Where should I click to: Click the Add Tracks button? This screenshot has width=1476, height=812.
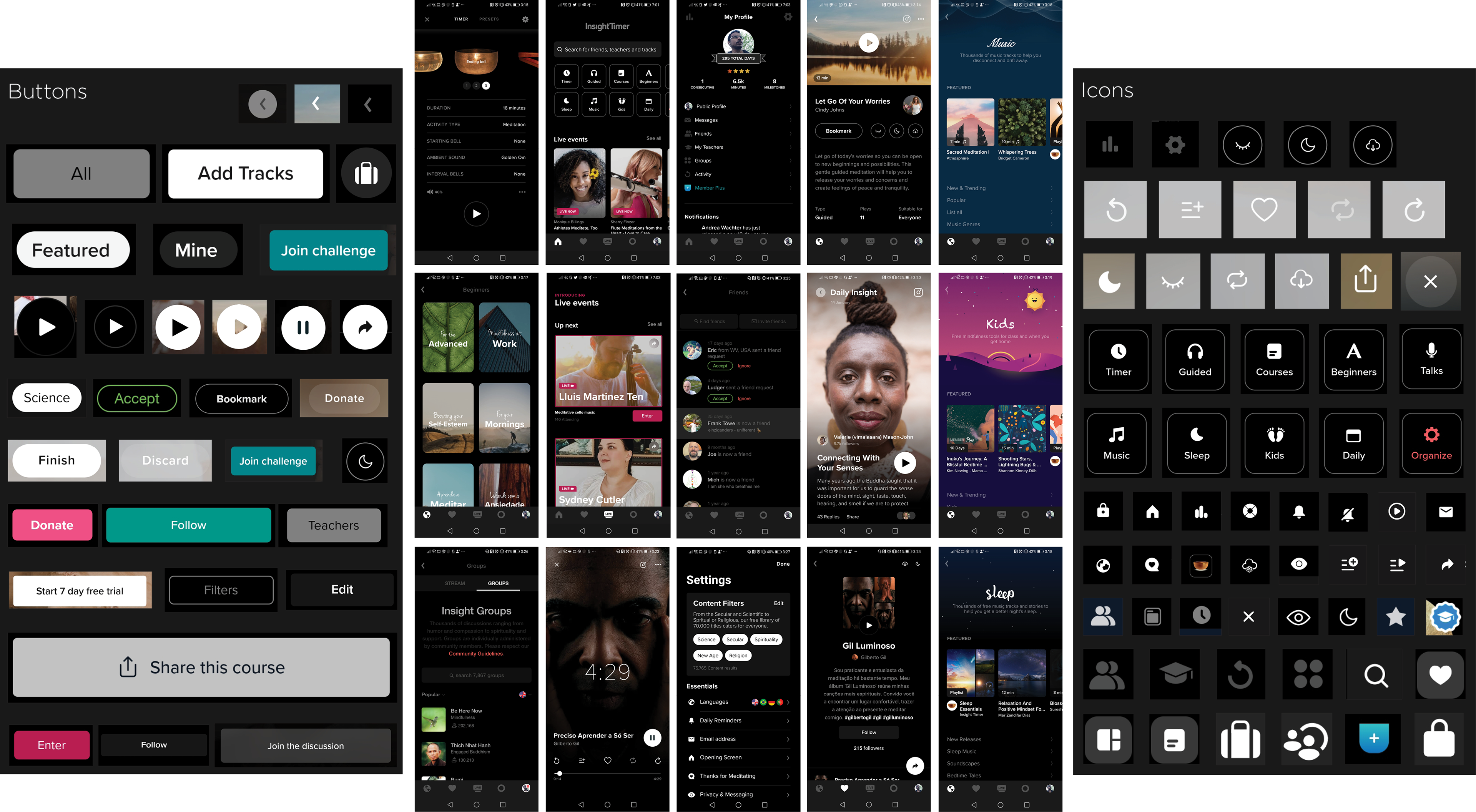click(246, 174)
